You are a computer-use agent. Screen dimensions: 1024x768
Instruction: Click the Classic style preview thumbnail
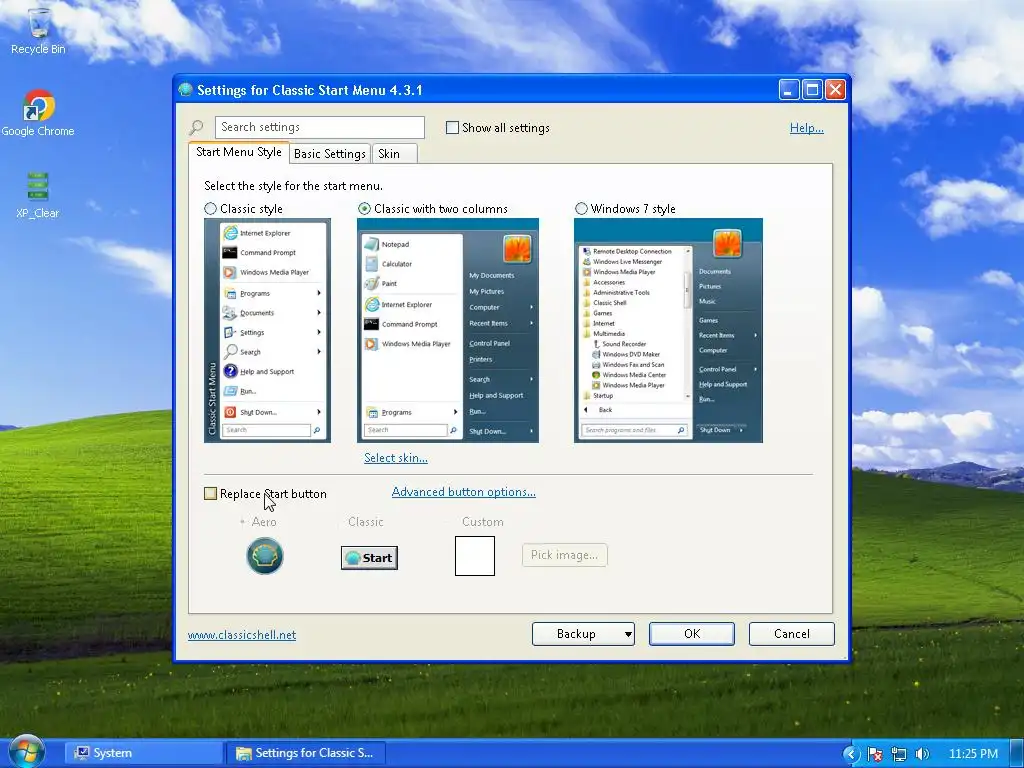point(267,330)
